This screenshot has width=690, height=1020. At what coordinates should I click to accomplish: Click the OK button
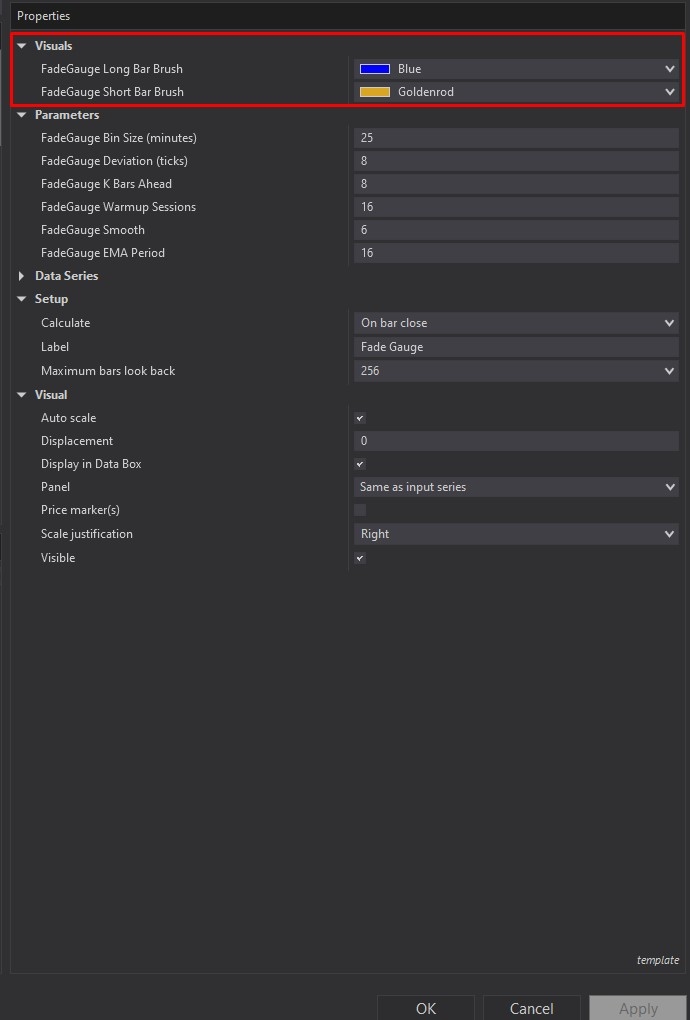(x=426, y=1007)
